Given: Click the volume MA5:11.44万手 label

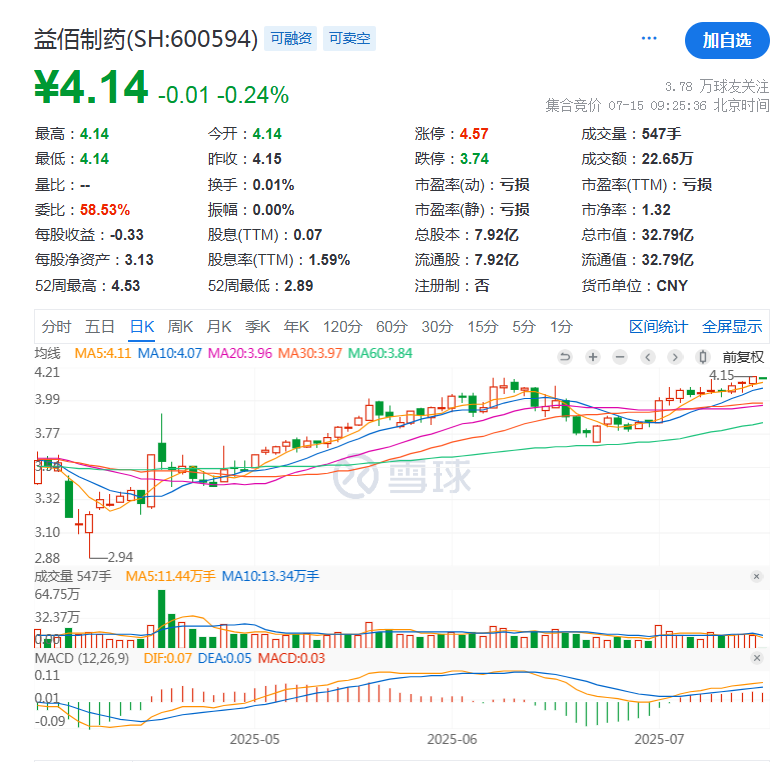Looking at the screenshot, I should point(170,576).
